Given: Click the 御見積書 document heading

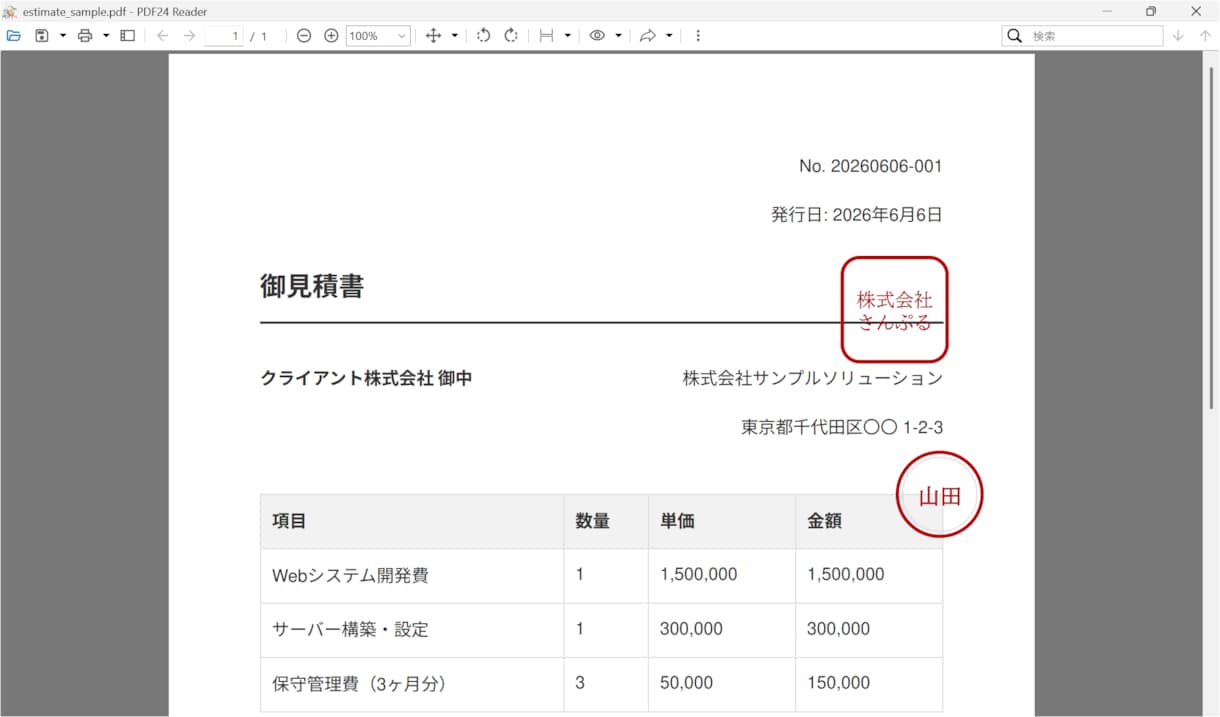Looking at the screenshot, I should [312, 286].
